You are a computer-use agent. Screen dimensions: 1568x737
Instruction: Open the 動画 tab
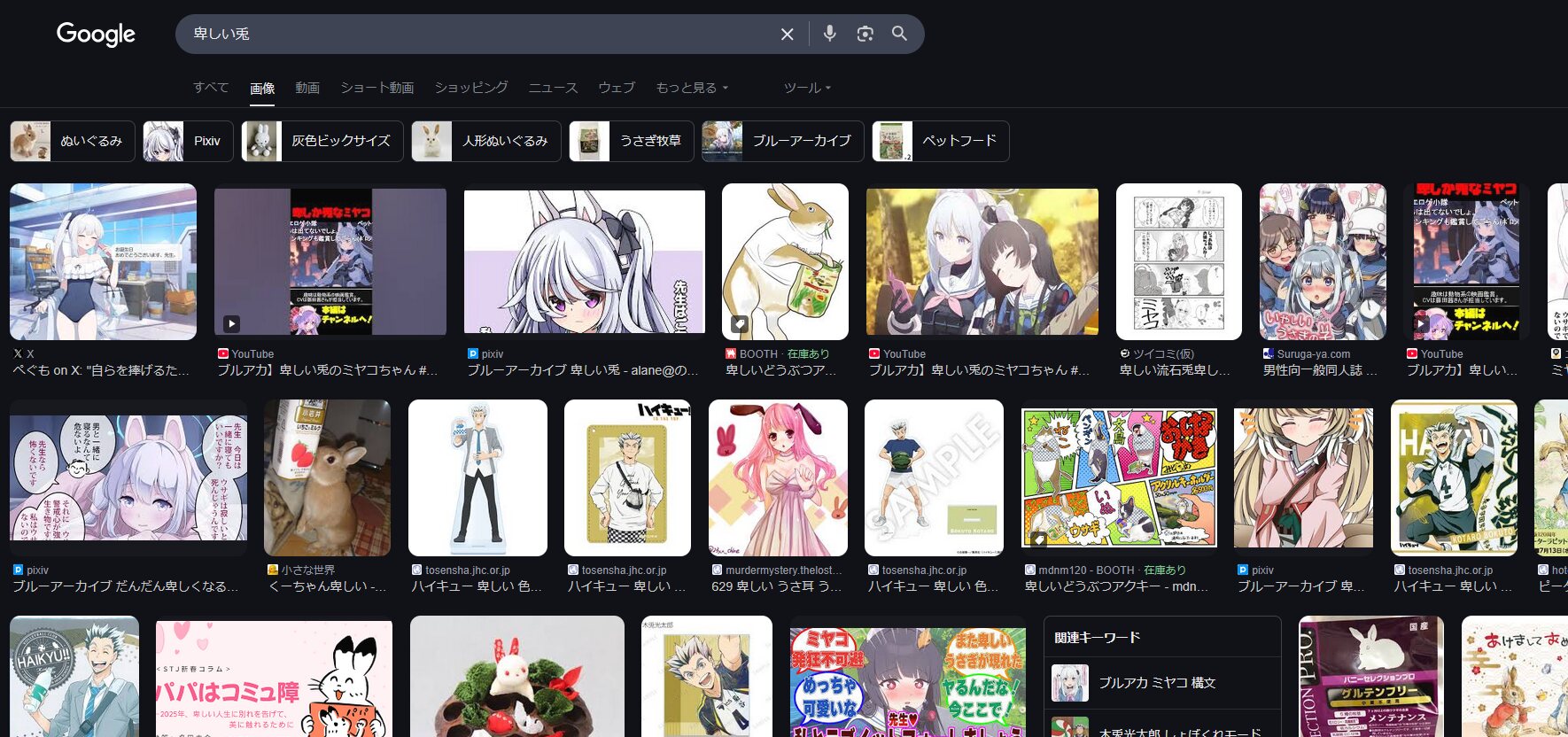click(307, 87)
